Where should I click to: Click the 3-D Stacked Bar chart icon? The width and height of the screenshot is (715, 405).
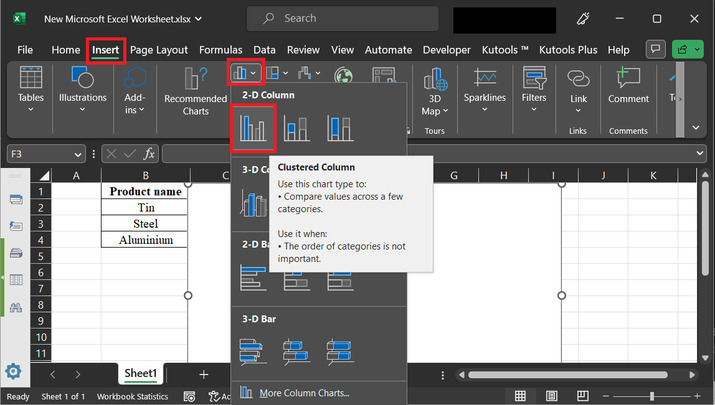pyautogui.click(x=297, y=350)
